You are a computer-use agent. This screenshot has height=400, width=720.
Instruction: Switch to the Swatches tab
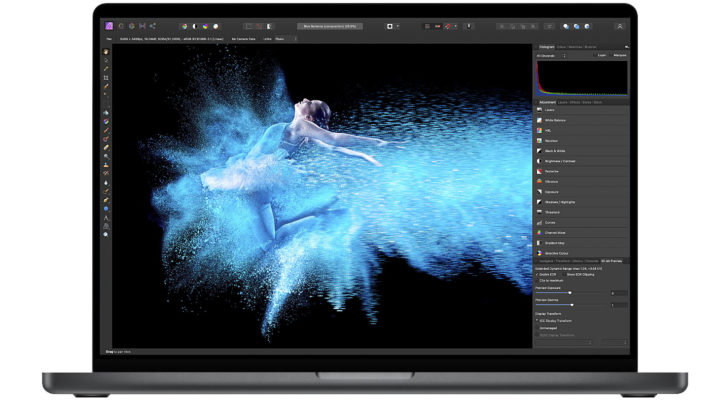(575, 47)
